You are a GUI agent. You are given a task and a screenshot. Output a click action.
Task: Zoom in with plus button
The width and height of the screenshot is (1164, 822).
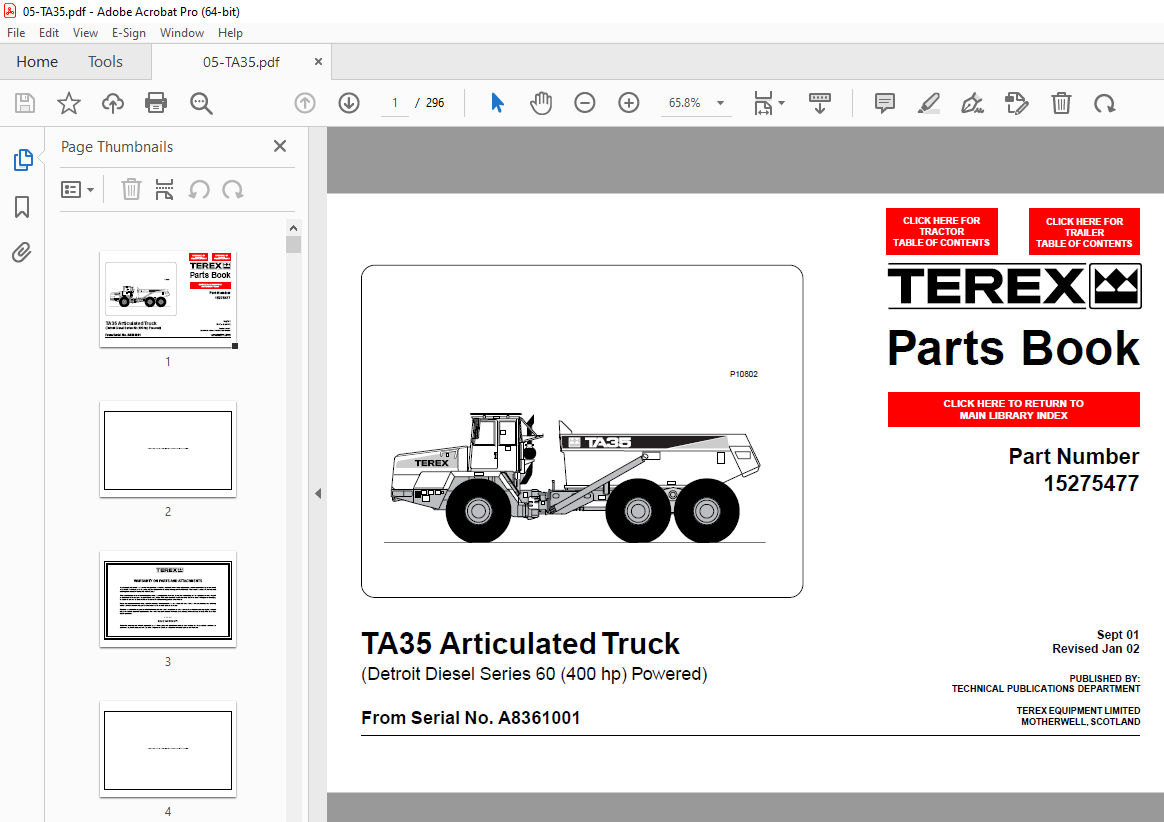(629, 103)
